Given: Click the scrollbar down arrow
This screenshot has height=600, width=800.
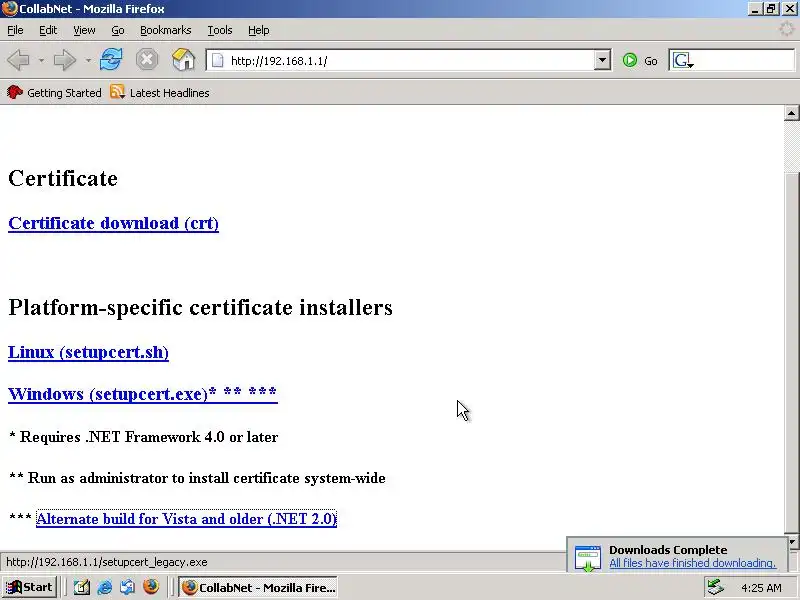Looking at the screenshot, I should [x=791, y=542].
